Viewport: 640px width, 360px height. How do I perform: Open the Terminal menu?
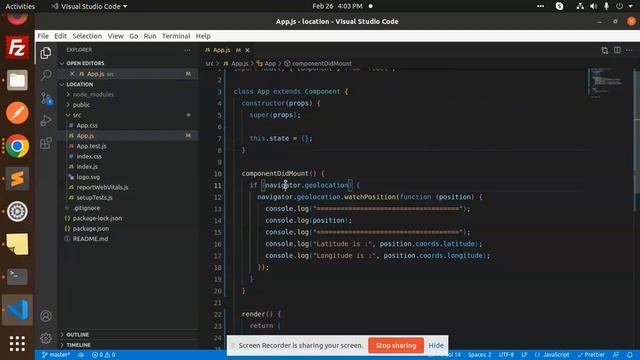(x=176, y=36)
